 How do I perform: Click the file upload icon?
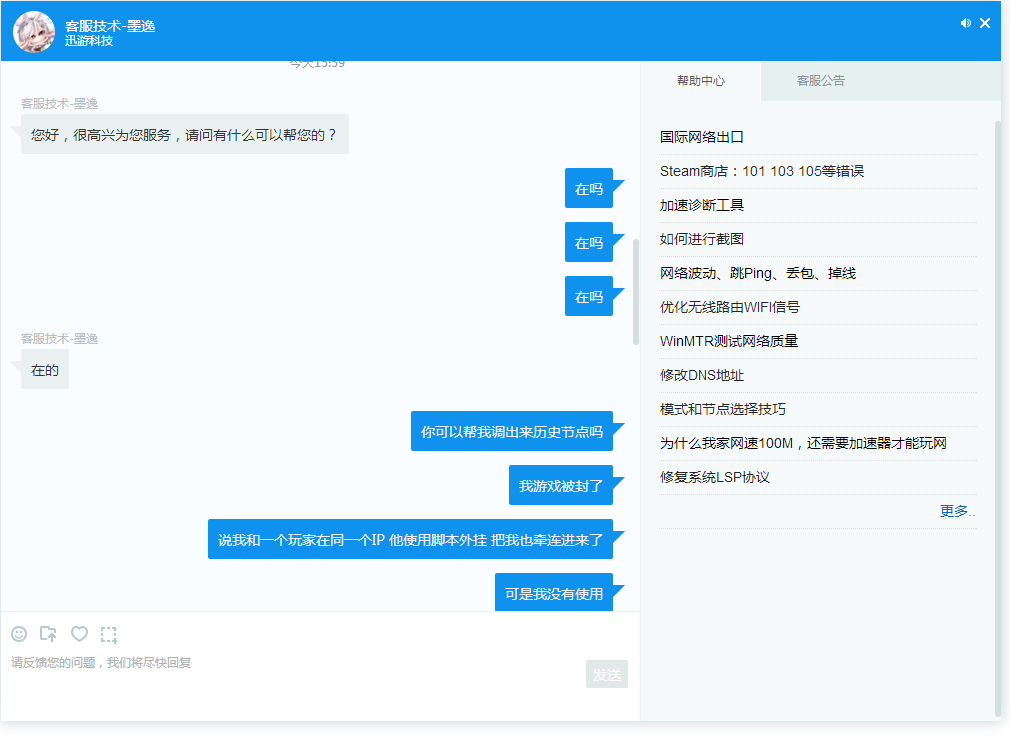point(48,634)
